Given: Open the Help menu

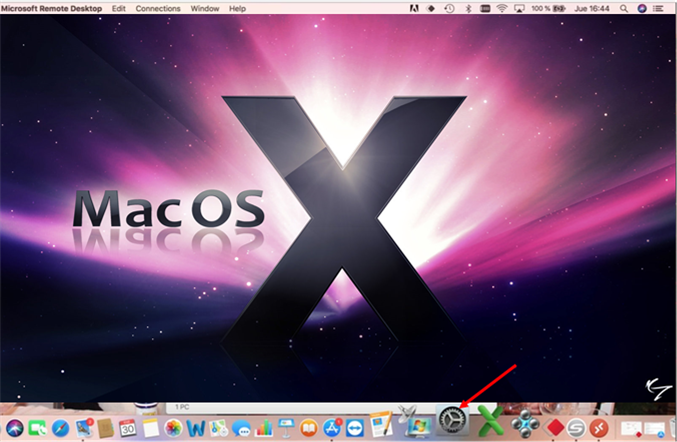Looking at the screenshot, I should coord(237,9).
